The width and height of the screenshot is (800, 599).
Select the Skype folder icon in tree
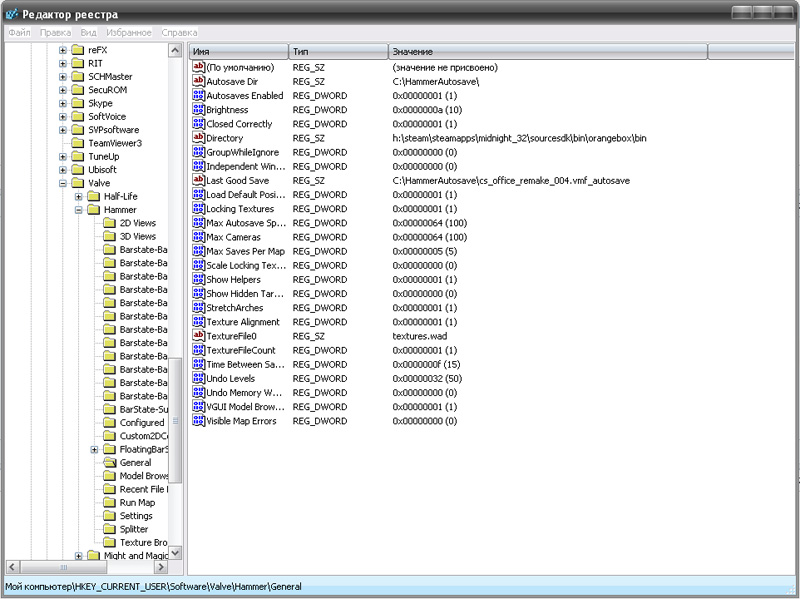[77, 103]
